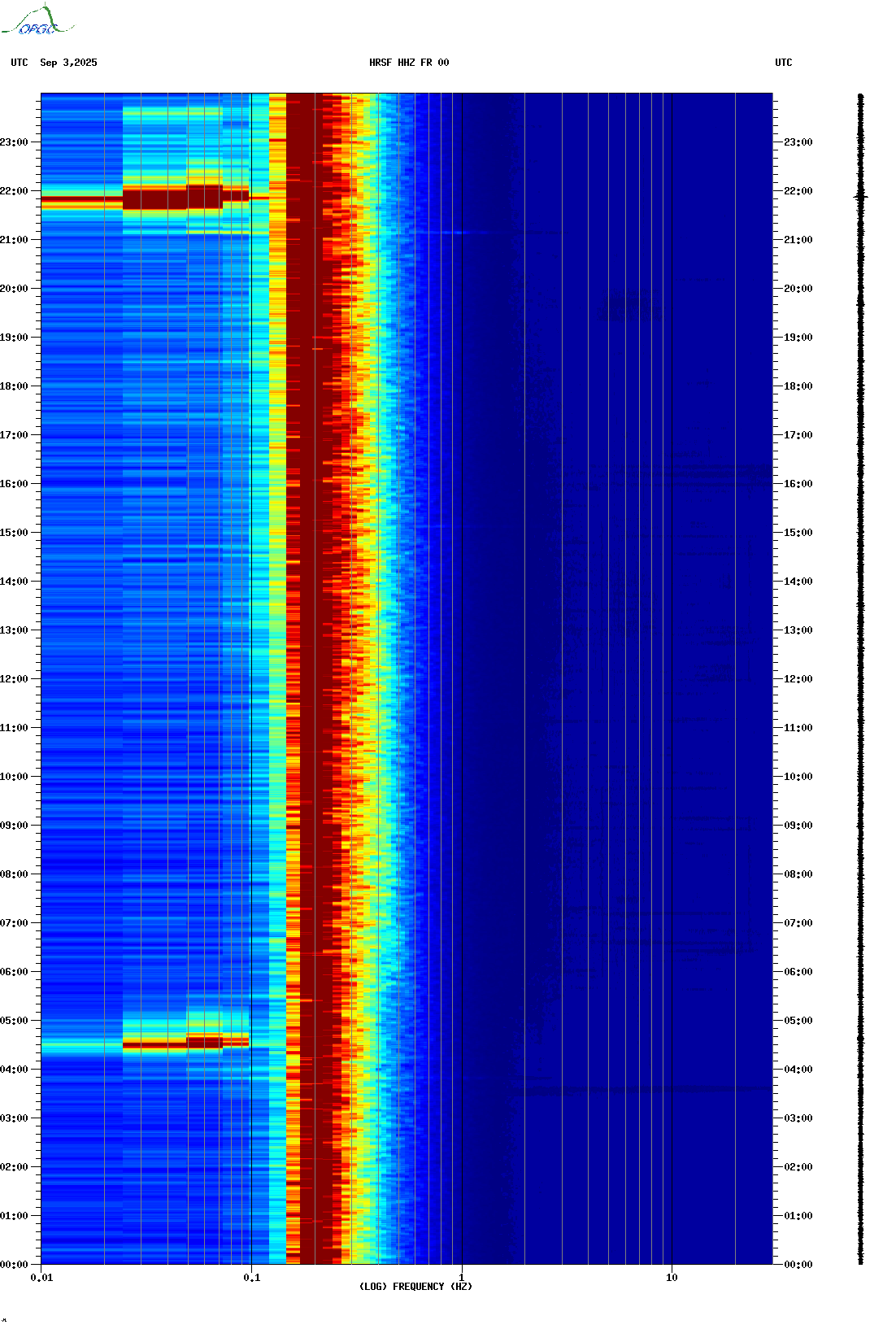Click '19:00' on the right time axis
896x1329 pixels.
798,338
